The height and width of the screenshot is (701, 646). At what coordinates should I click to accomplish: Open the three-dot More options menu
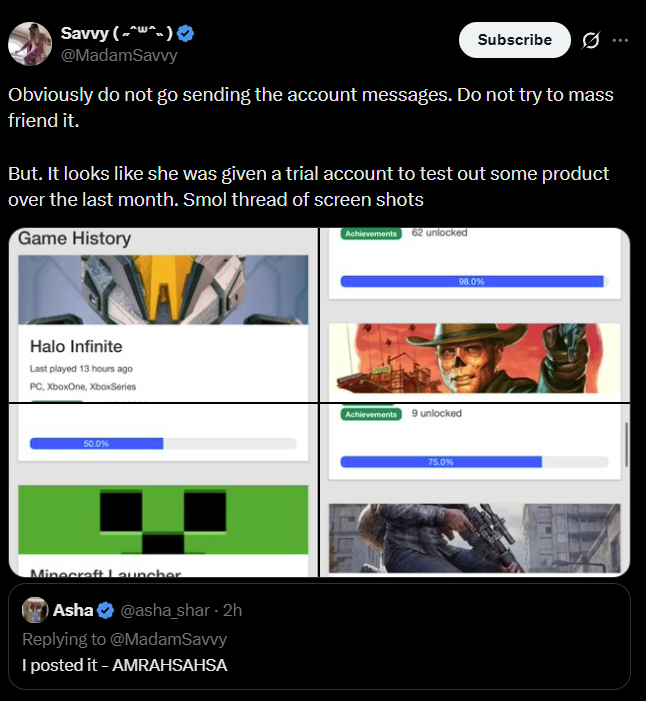coord(620,40)
